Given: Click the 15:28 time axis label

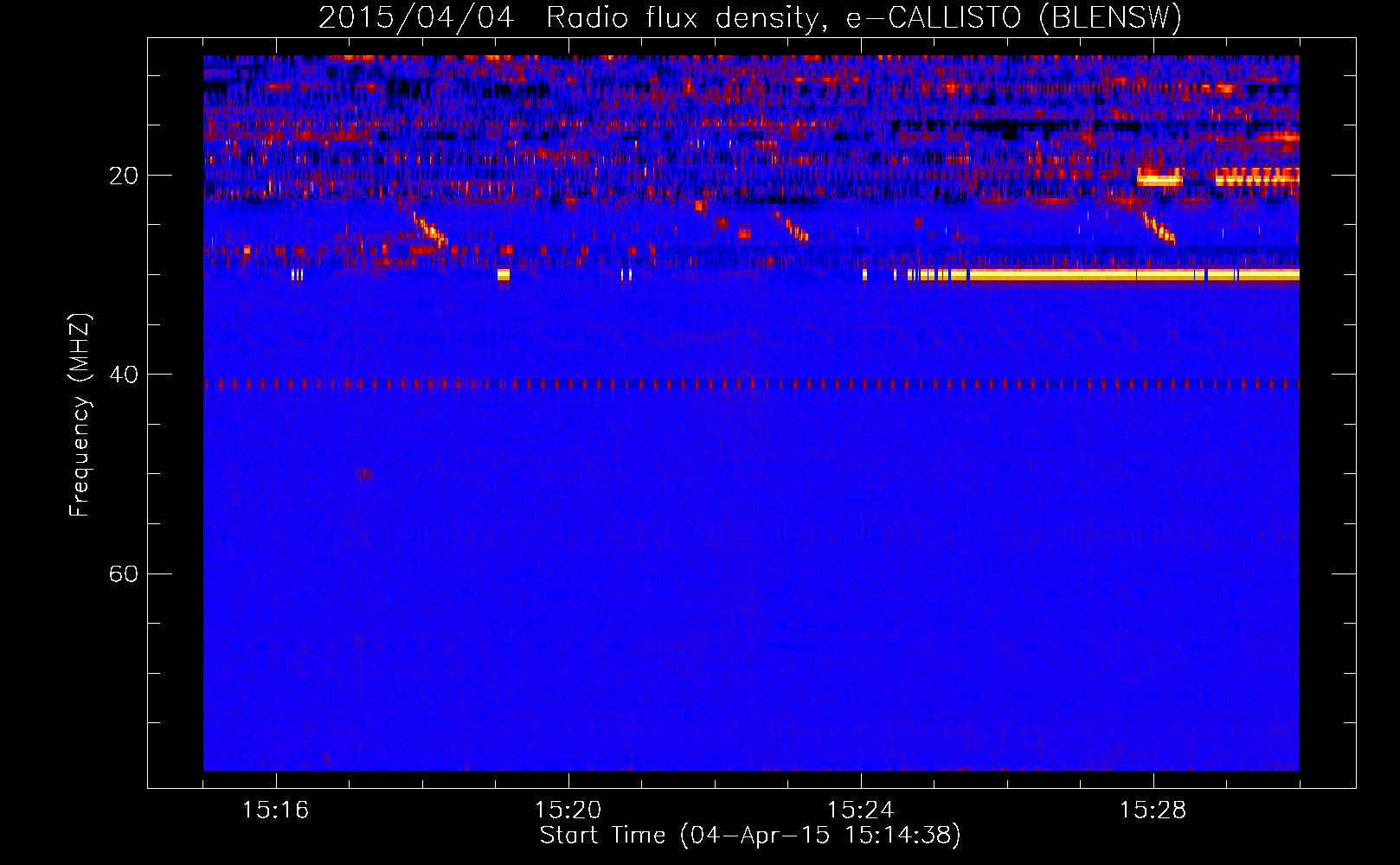Looking at the screenshot, I should [x=1153, y=811].
